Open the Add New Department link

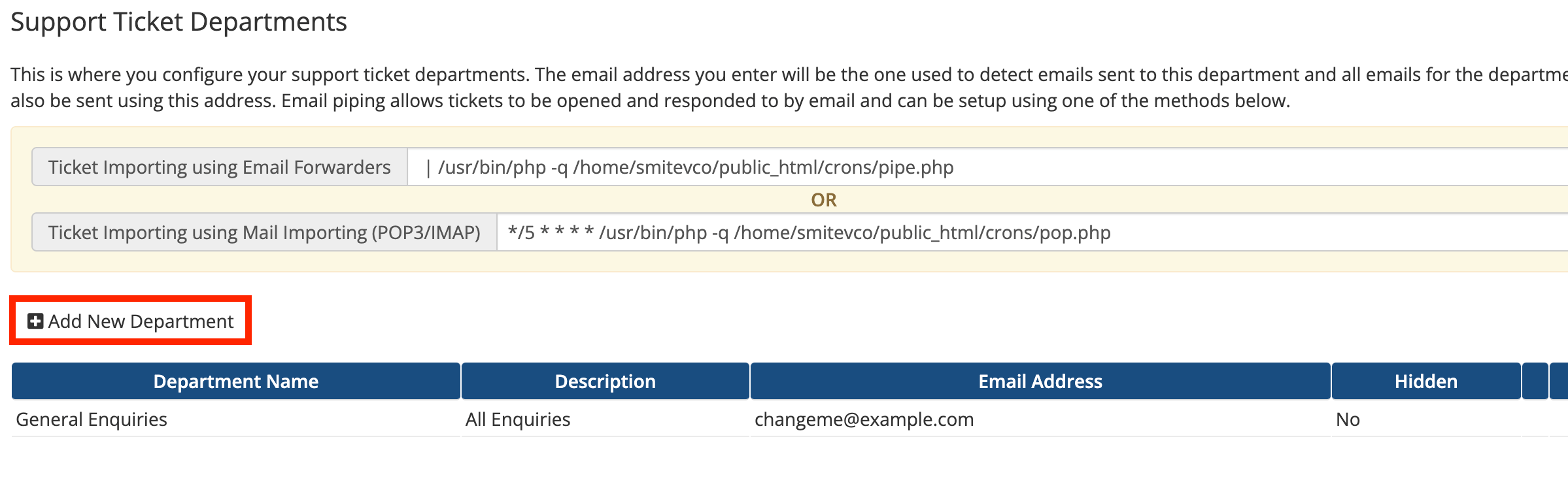coord(141,321)
